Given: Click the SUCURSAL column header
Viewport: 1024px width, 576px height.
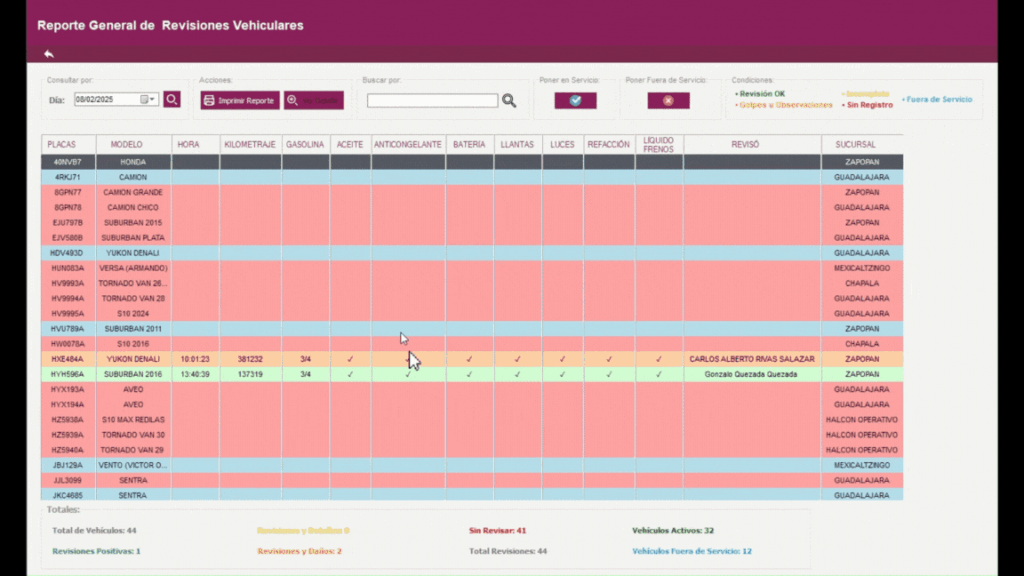Looking at the screenshot, I should click(861, 145).
